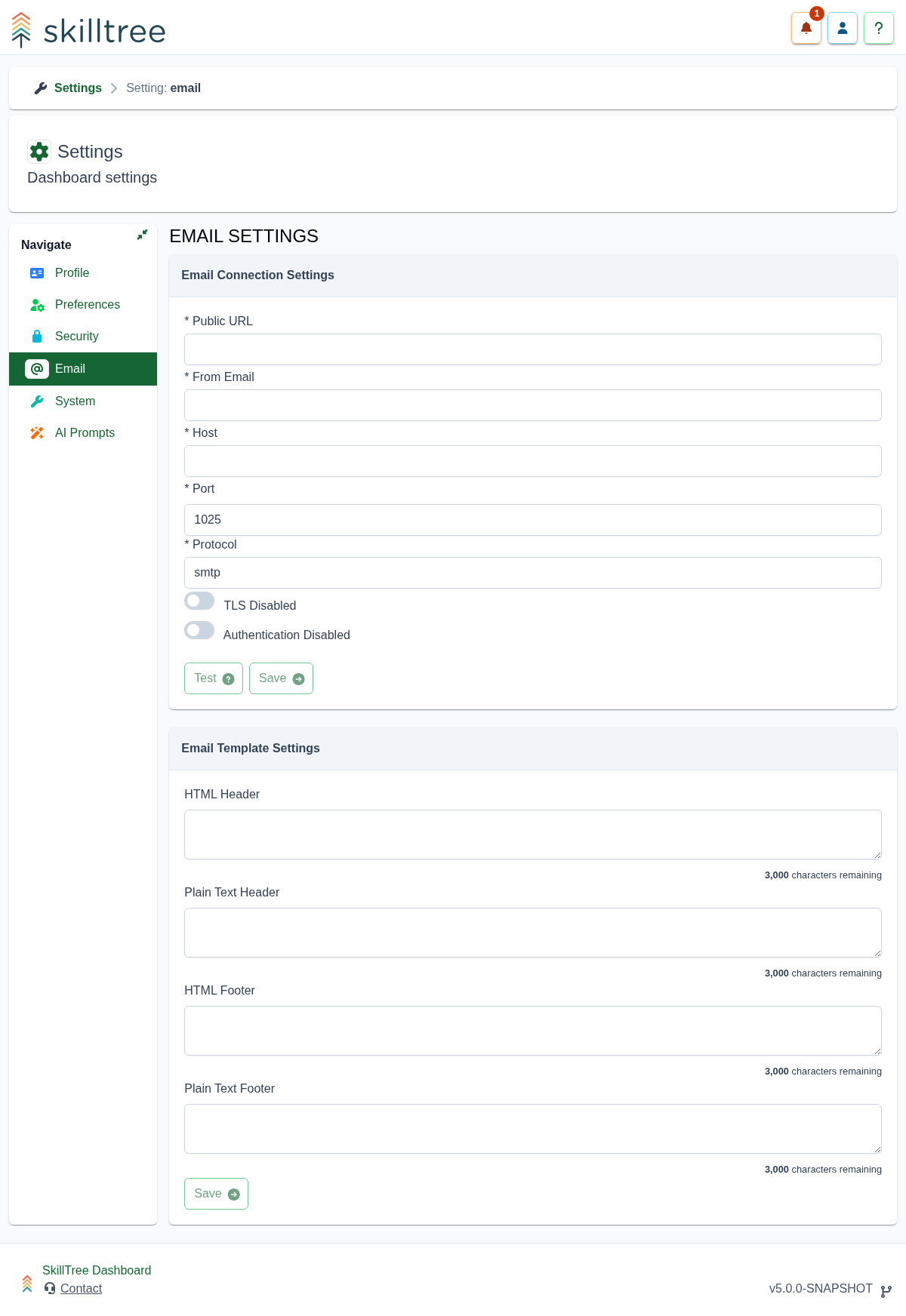This screenshot has height=1316, width=906.
Task: Click the arrow icon on the template Save button
Action: point(234,1195)
